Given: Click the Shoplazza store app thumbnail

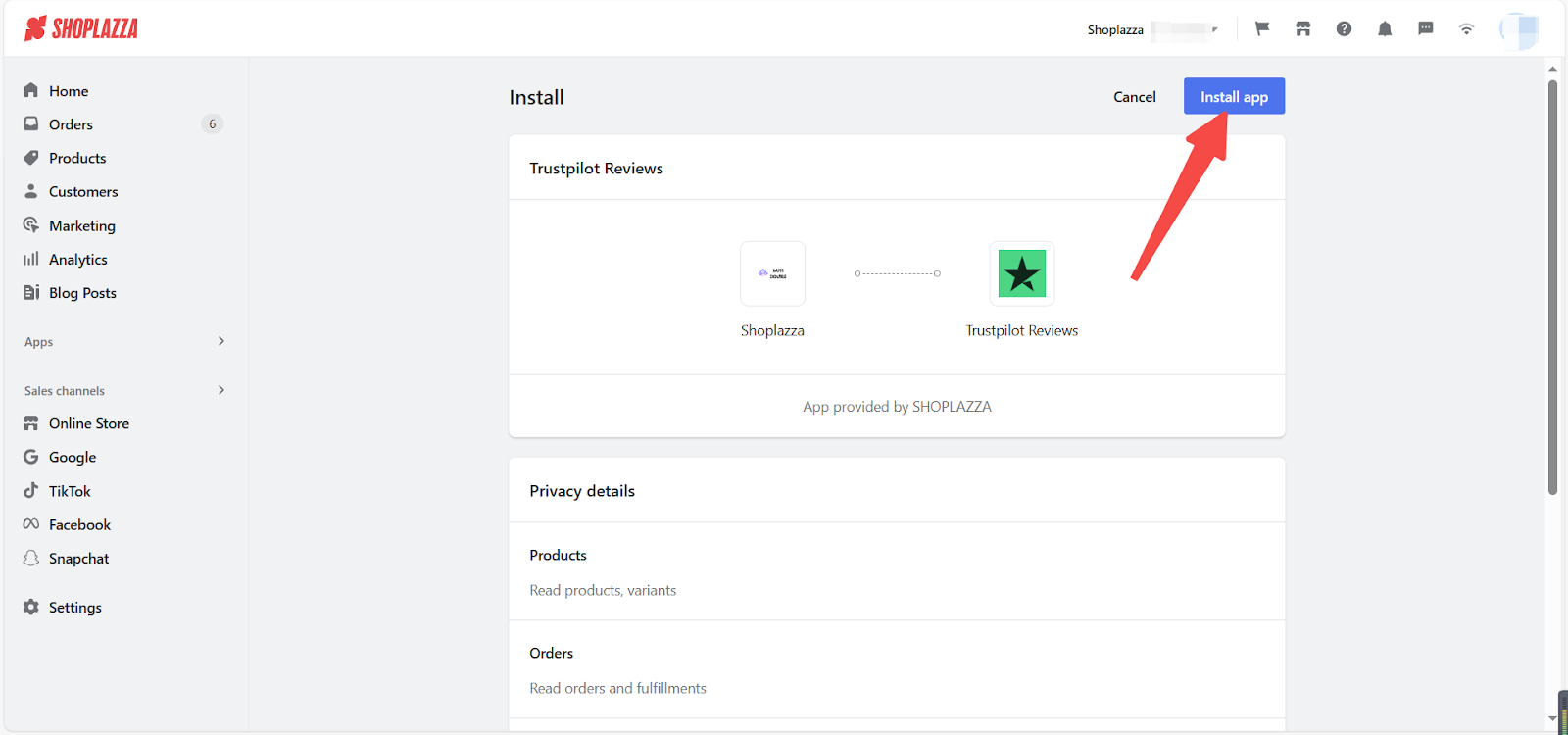Looking at the screenshot, I should tap(772, 273).
